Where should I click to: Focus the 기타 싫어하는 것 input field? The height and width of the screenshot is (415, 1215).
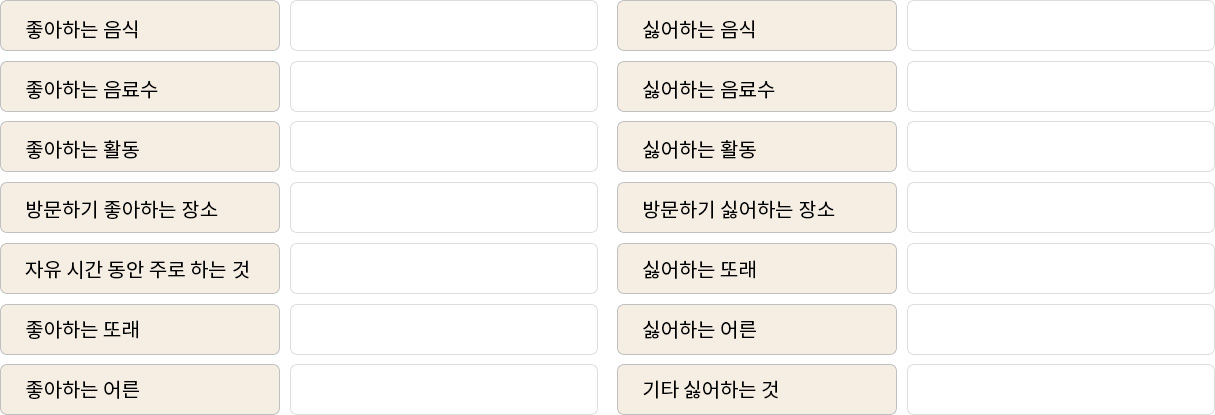(x=1061, y=389)
